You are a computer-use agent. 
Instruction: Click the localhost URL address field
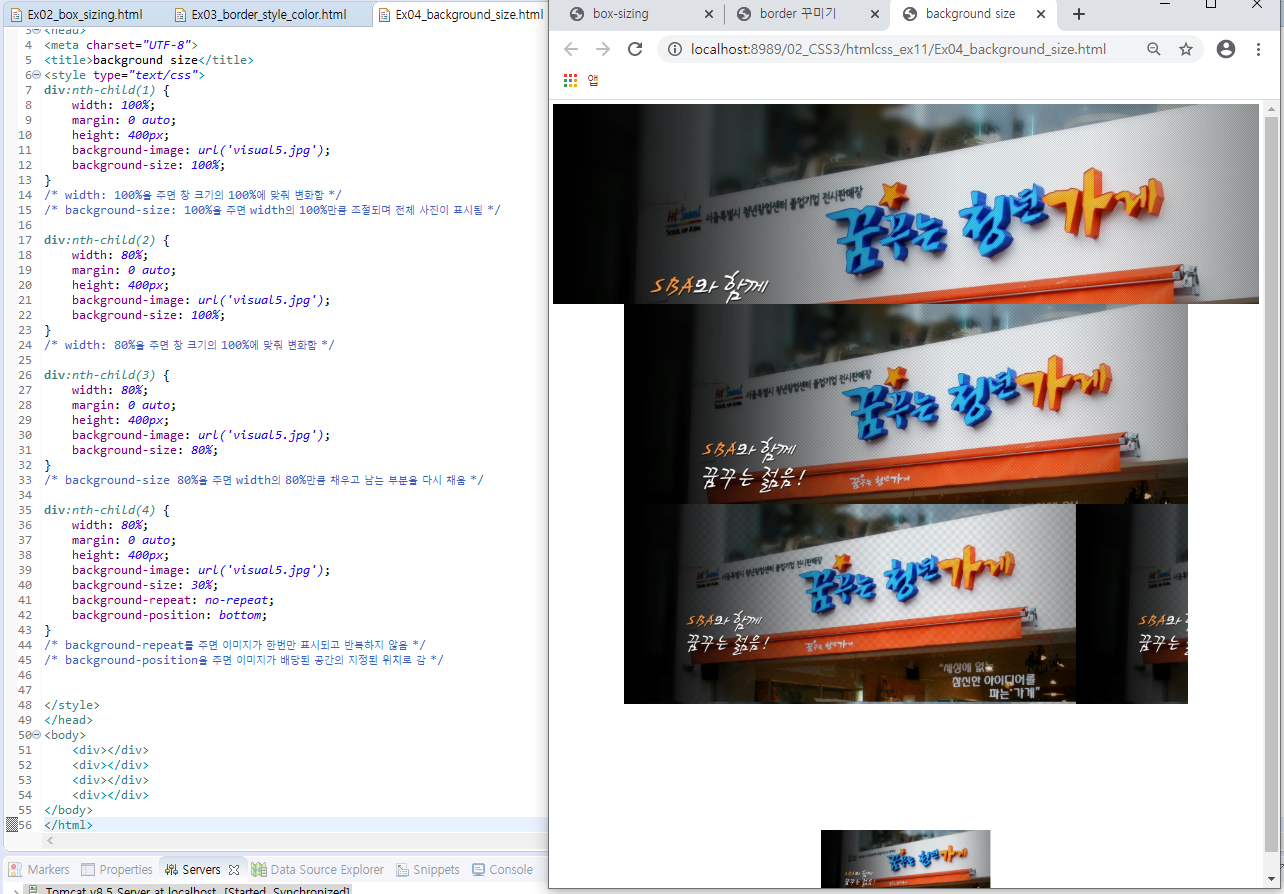point(898,49)
